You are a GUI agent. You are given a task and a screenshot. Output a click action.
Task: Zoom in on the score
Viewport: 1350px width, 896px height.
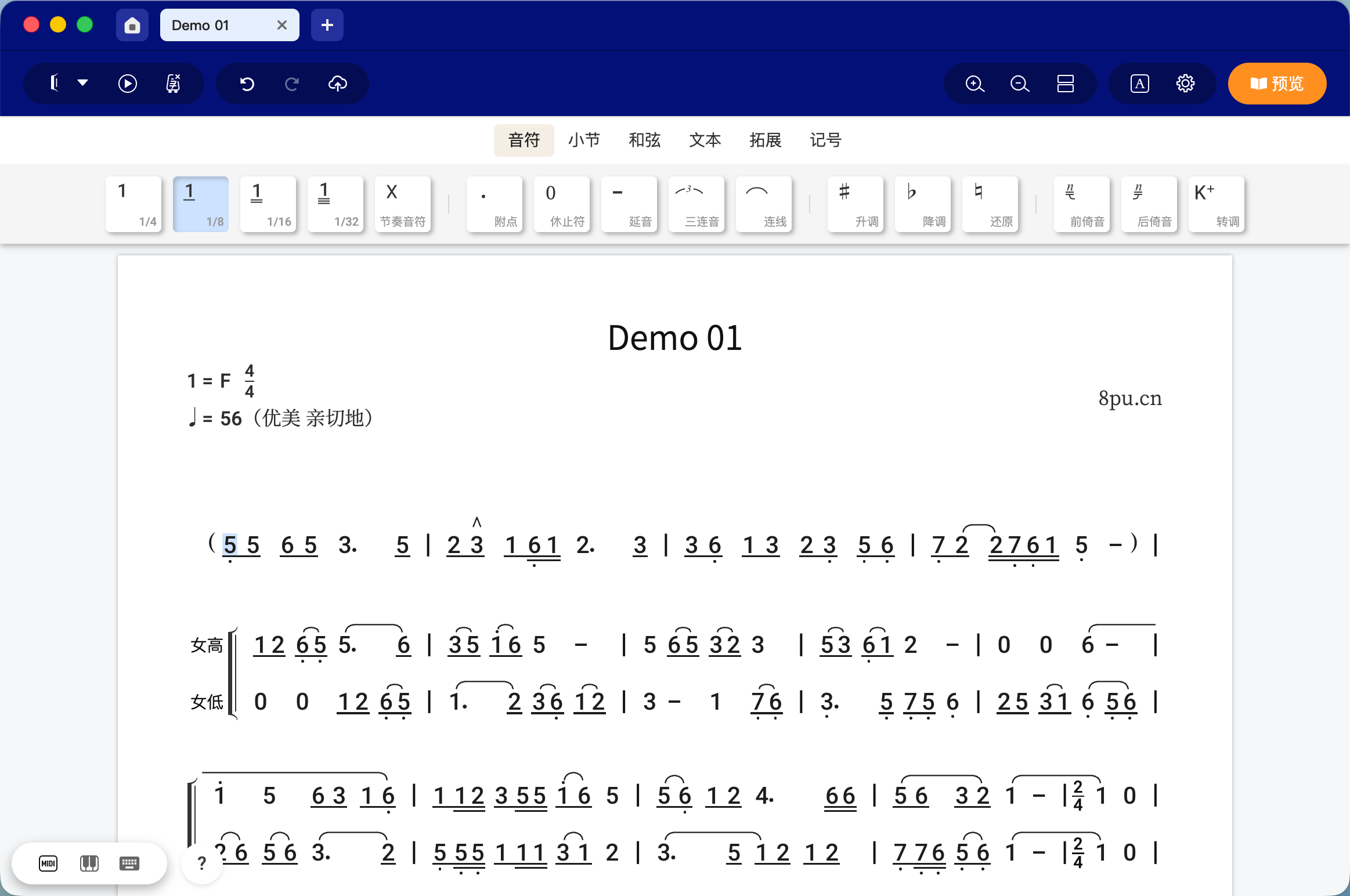coord(975,84)
